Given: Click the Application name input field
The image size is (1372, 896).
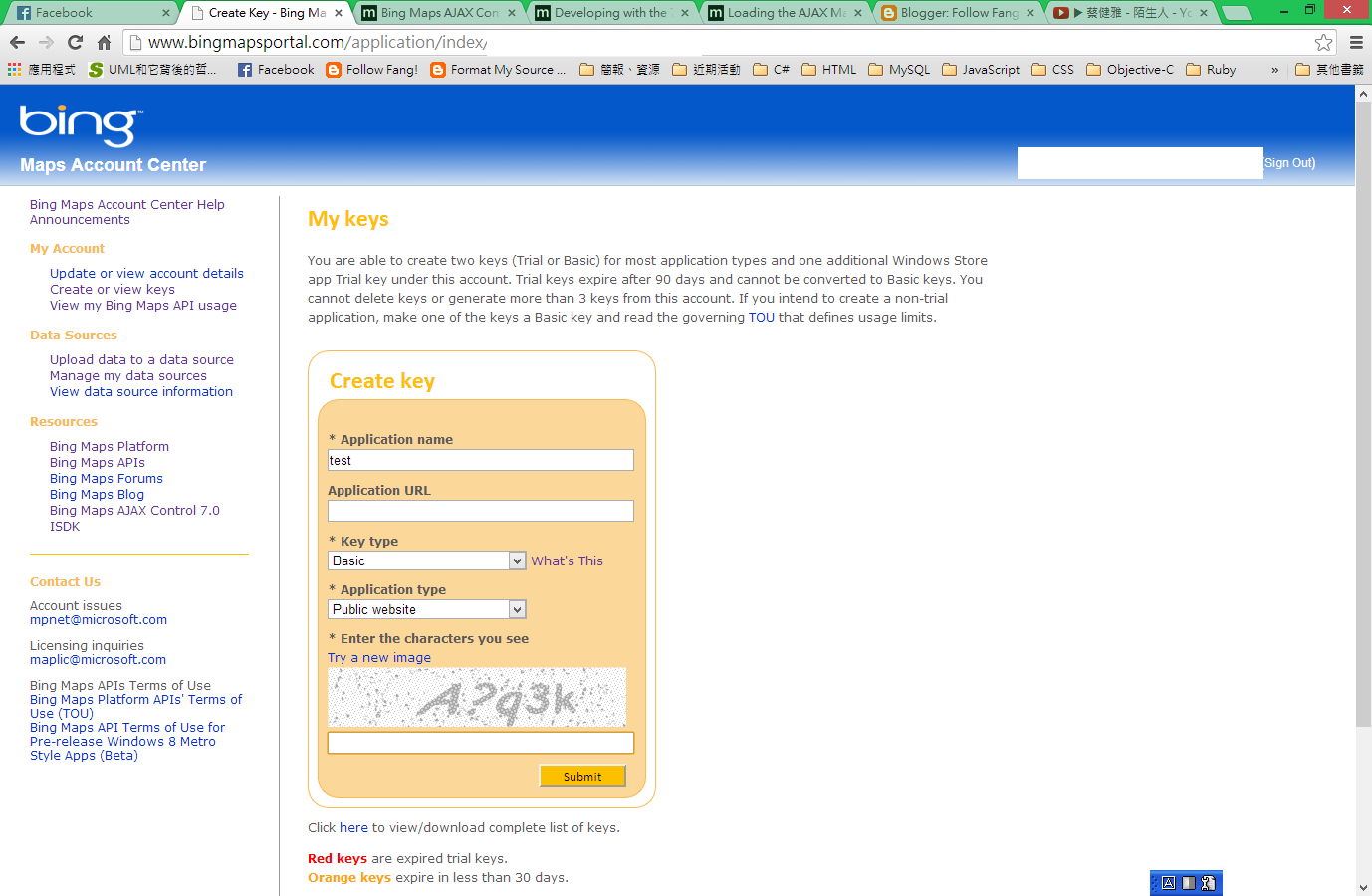Looking at the screenshot, I should (x=480, y=460).
